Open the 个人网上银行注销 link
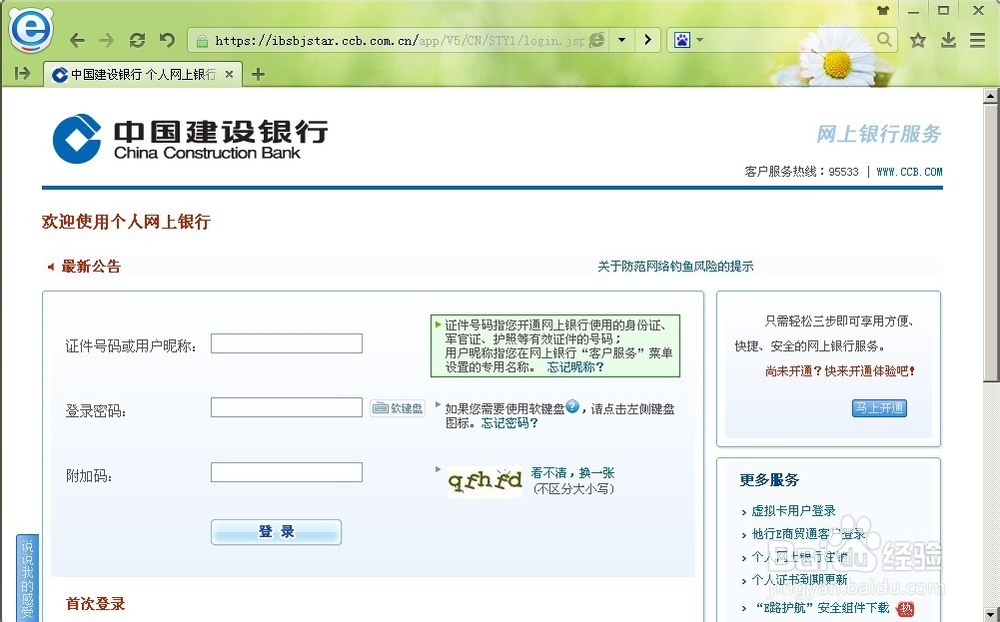The width and height of the screenshot is (1000, 622). pos(800,556)
